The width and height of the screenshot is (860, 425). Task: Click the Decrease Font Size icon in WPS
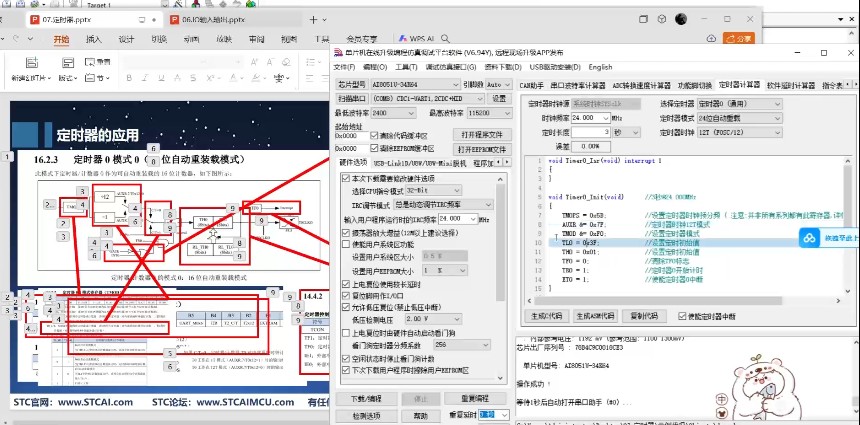coord(269,63)
